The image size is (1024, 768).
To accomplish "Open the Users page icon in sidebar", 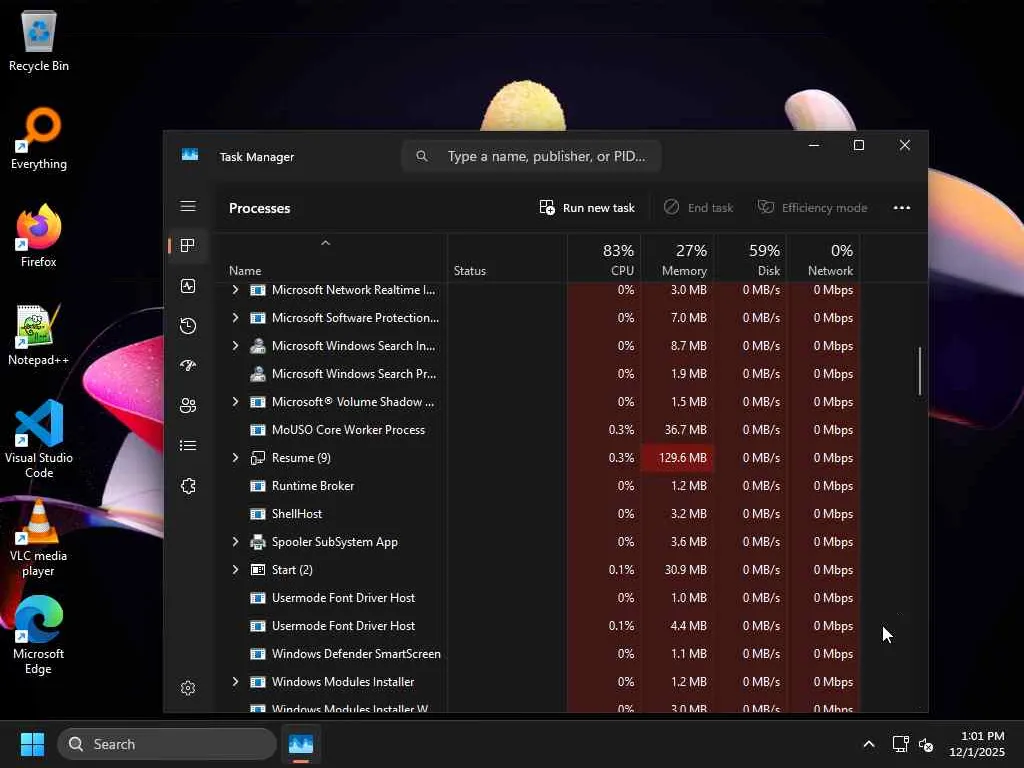I will [x=188, y=406].
